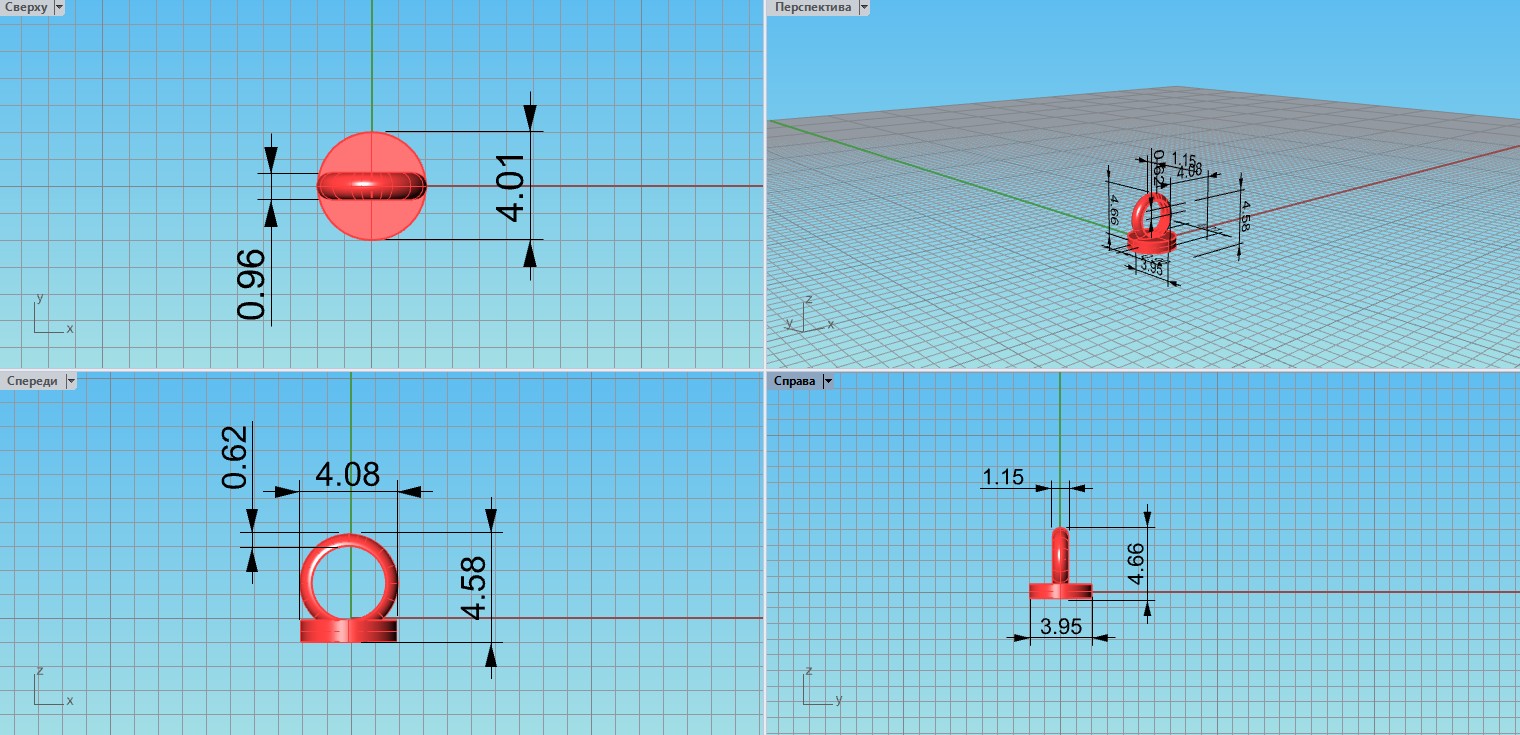
Task: Select the 0.96 dimension text
Action: pos(252,284)
